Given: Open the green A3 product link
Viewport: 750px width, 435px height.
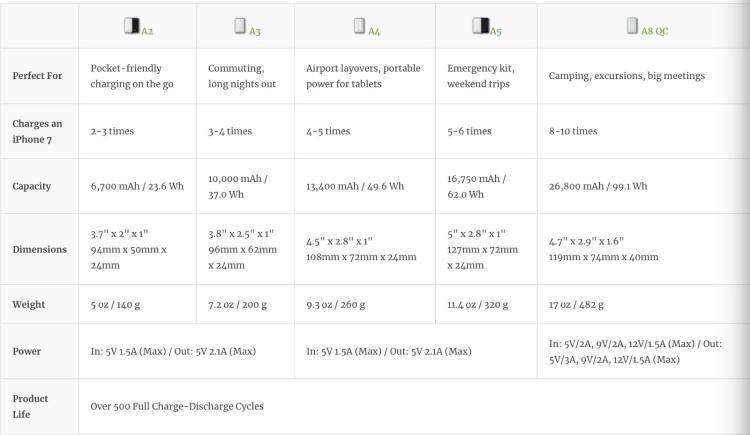Looking at the screenshot, I should (254, 31).
